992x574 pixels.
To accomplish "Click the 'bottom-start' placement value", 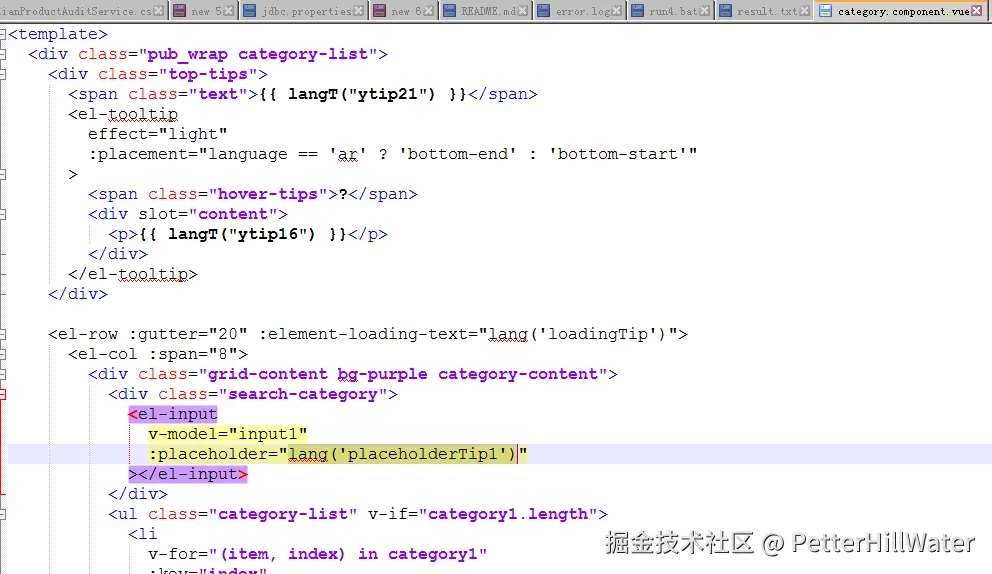I will pyautogui.click(x=618, y=154).
